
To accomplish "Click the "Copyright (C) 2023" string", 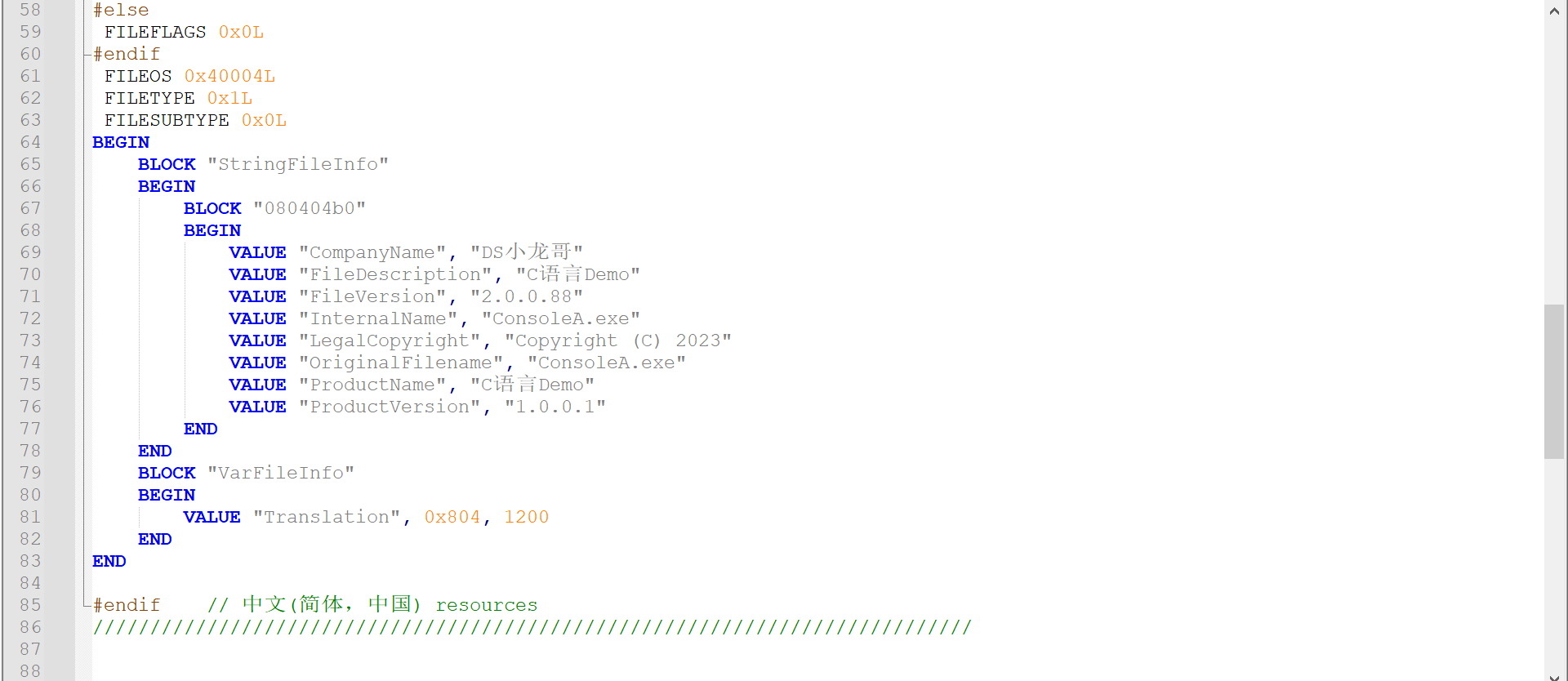I will pos(618,340).
